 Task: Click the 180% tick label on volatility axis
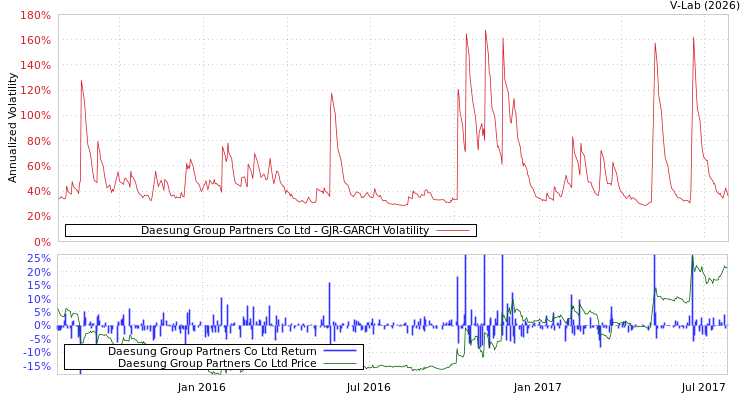coord(35,16)
